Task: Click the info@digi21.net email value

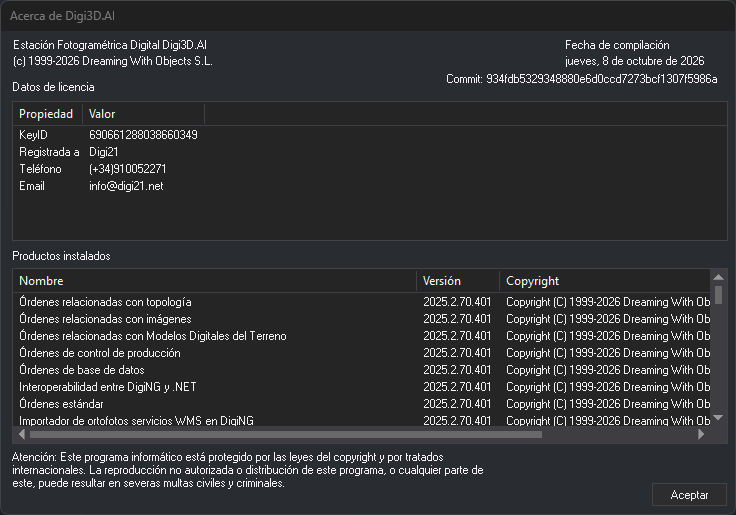Action: (126, 186)
